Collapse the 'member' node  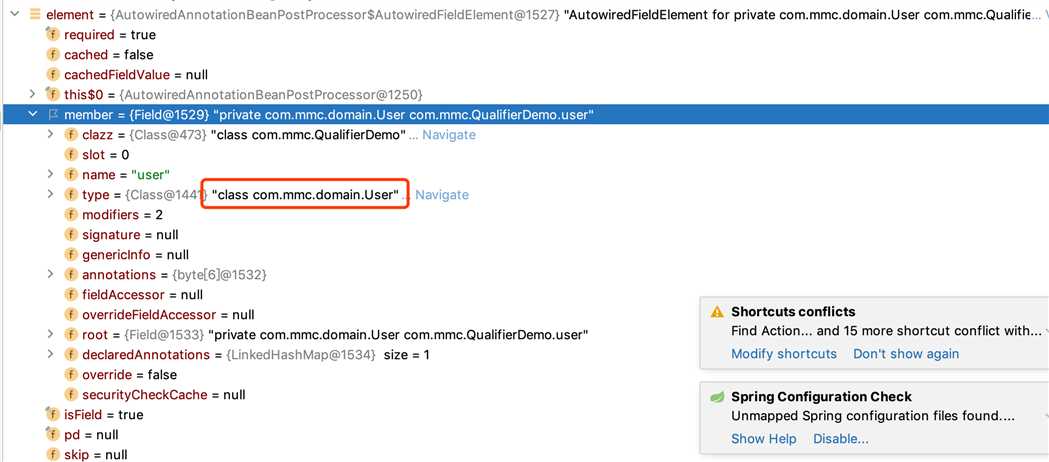[32, 114]
